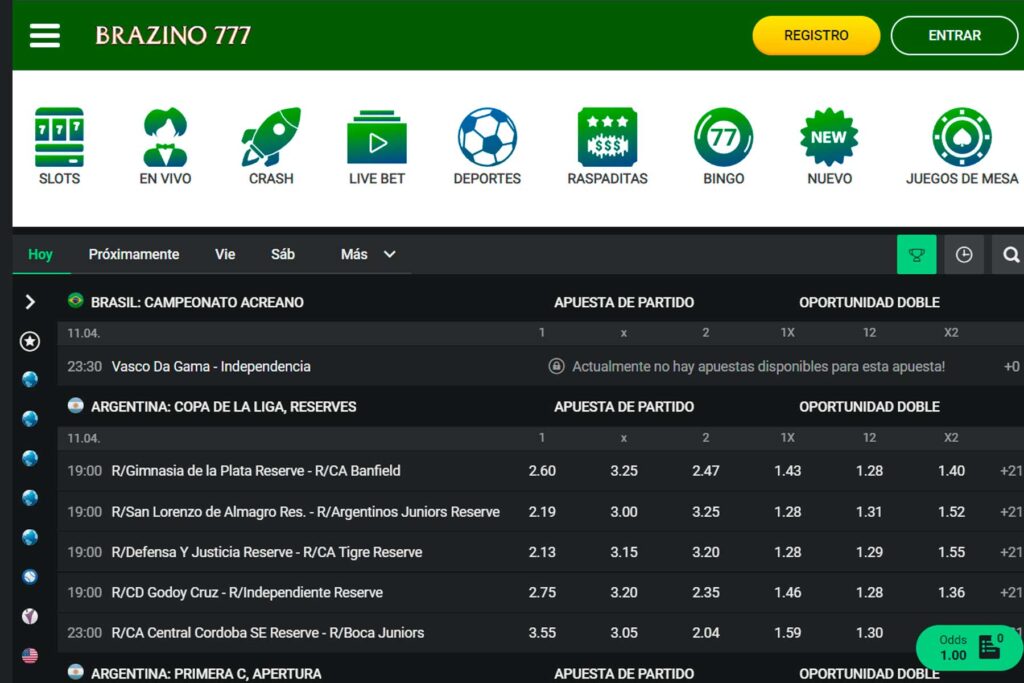
Task: Select the baseball sport icon in sidebar
Action: pyautogui.click(x=29, y=577)
